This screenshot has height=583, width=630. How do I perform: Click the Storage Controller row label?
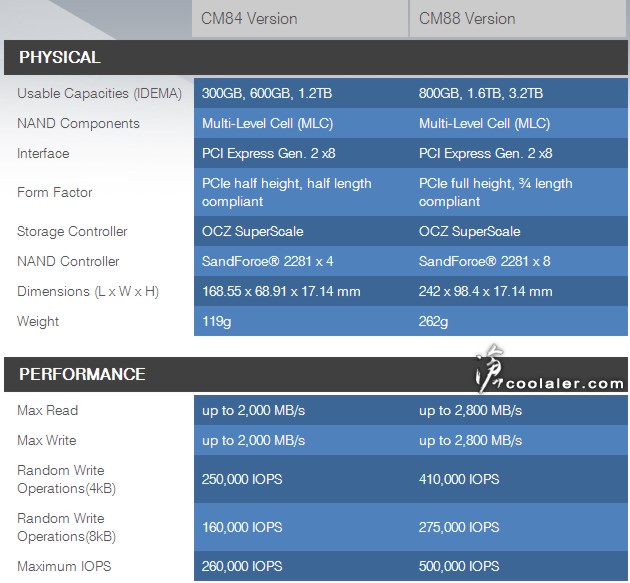tap(72, 231)
